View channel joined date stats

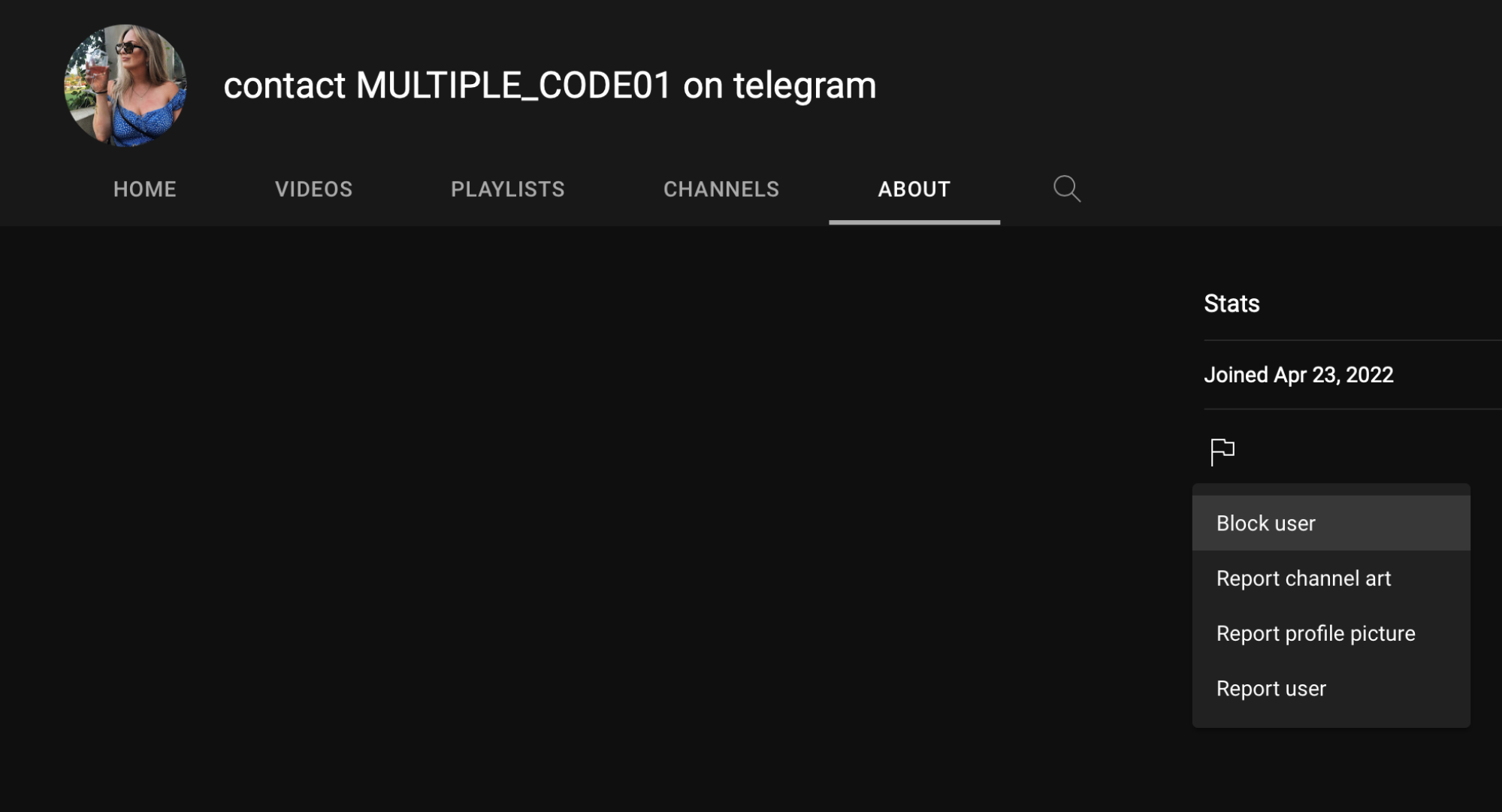click(x=1299, y=375)
